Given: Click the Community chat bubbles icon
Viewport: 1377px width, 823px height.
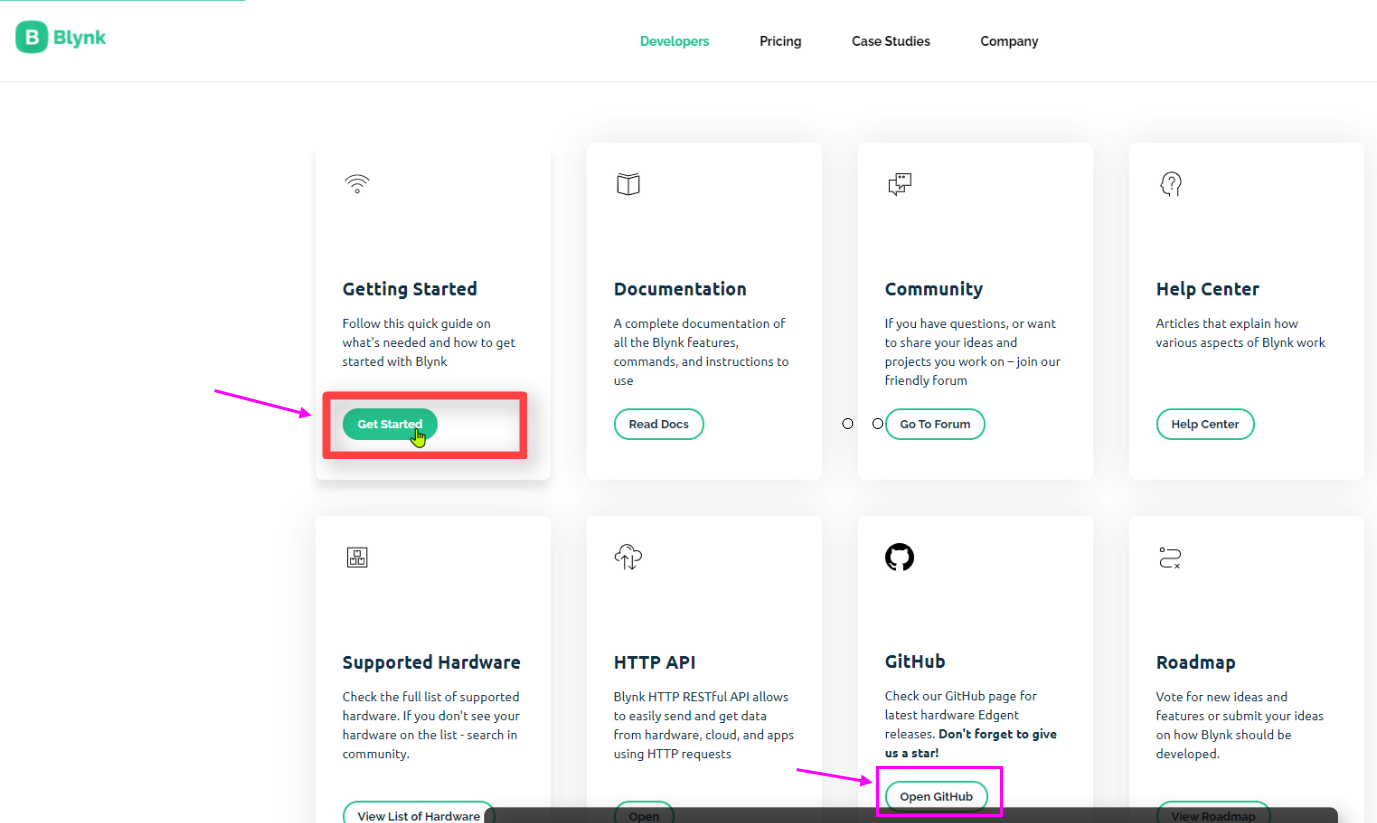Looking at the screenshot, I should [x=900, y=184].
